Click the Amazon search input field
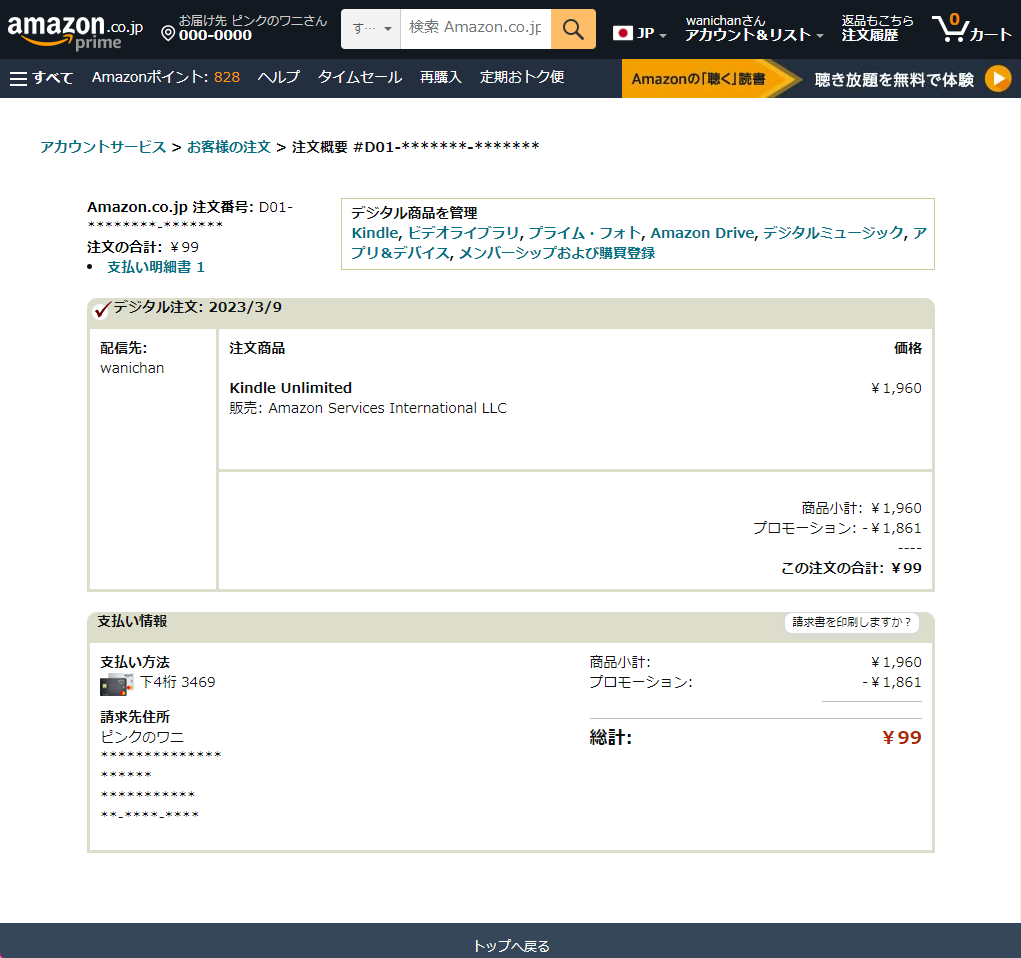1021x958 pixels. point(475,29)
